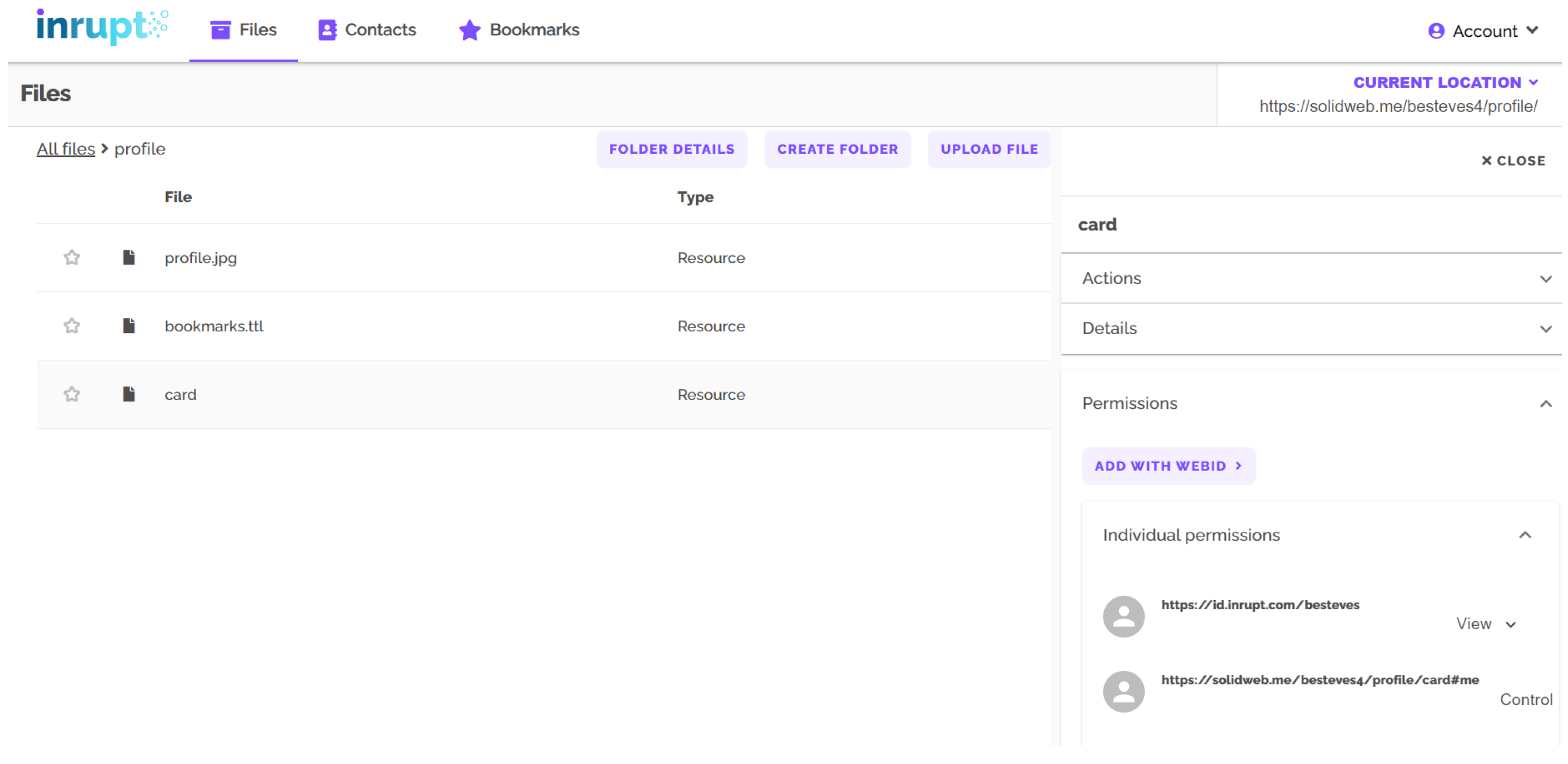Close the card details panel
The width and height of the screenshot is (1568, 764).
pos(1513,161)
